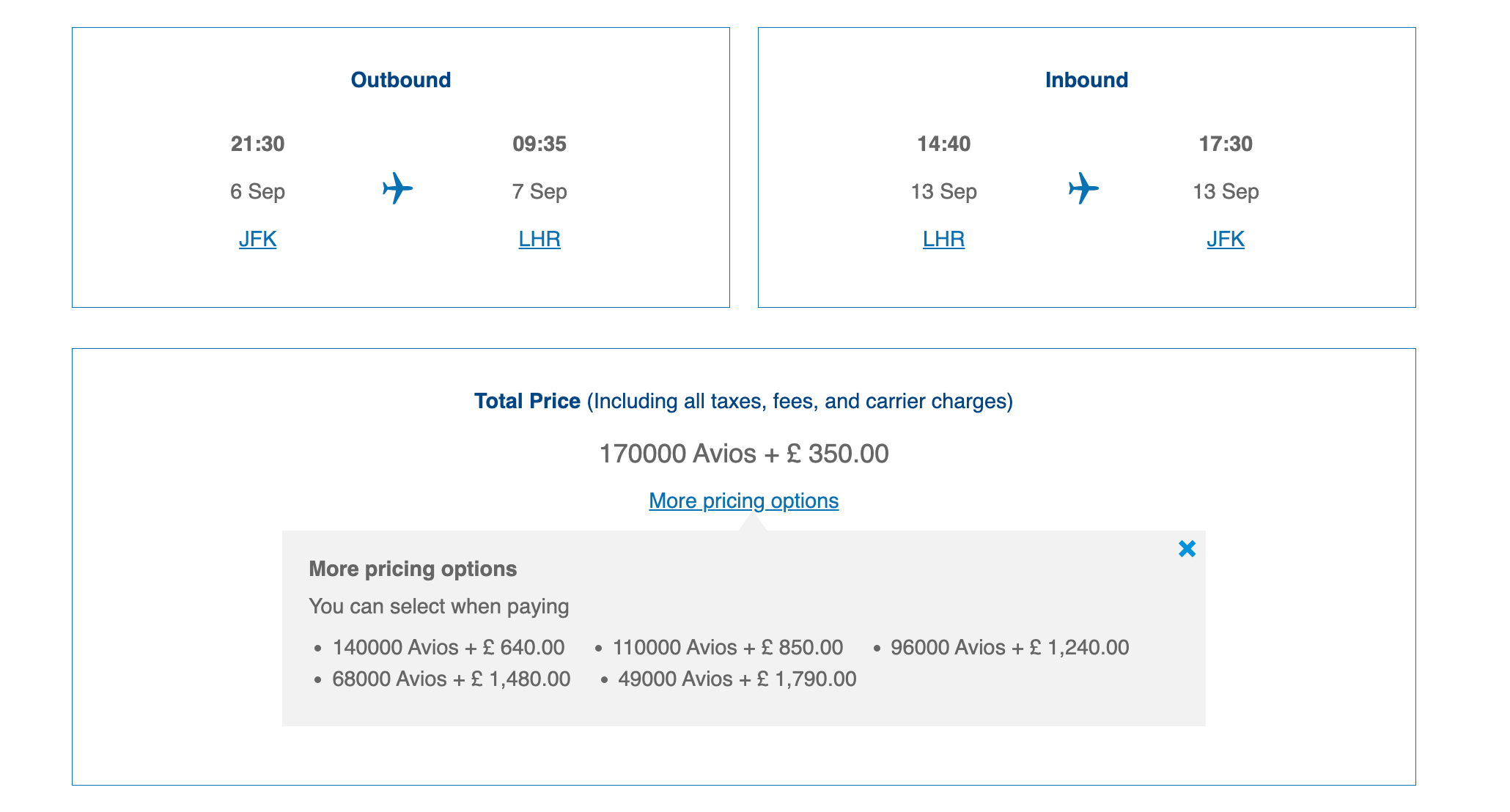
Task: Click the "More pricing options" popup heading
Action: point(413,569)
